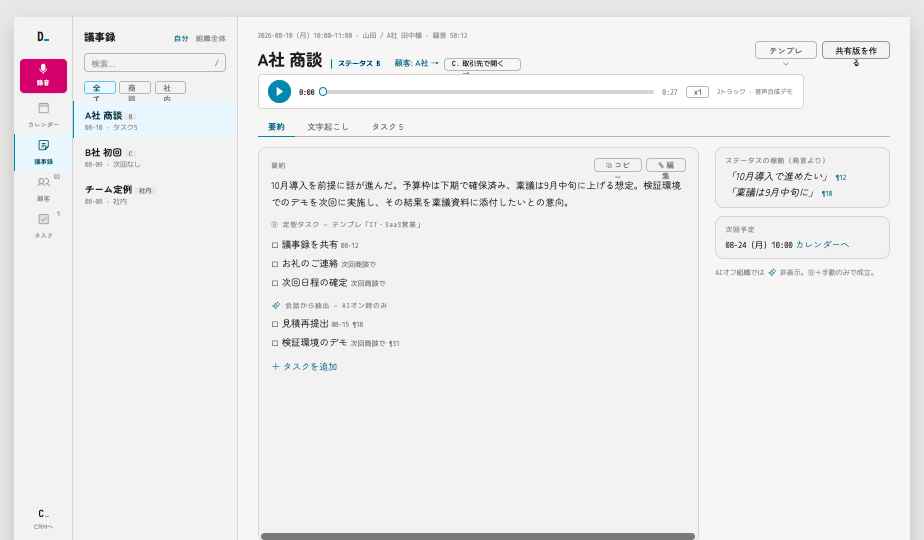The image size is (924, 540).
Task: Open the A社 商談 minutes entry
Action: click(x=155, y=120)
